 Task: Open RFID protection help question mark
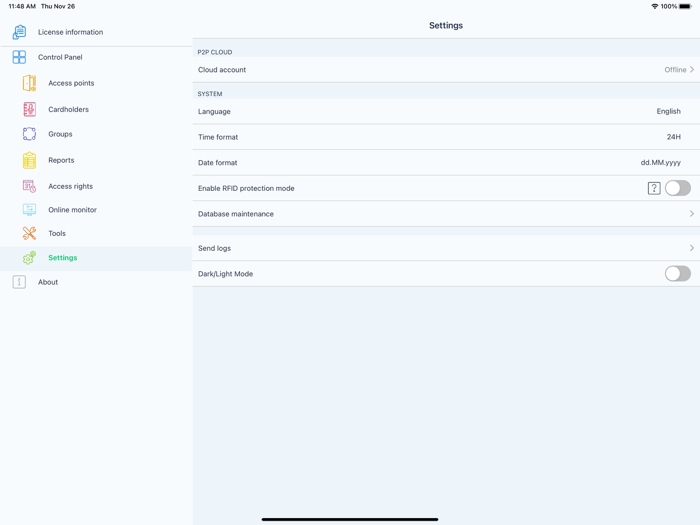point(654,188)
